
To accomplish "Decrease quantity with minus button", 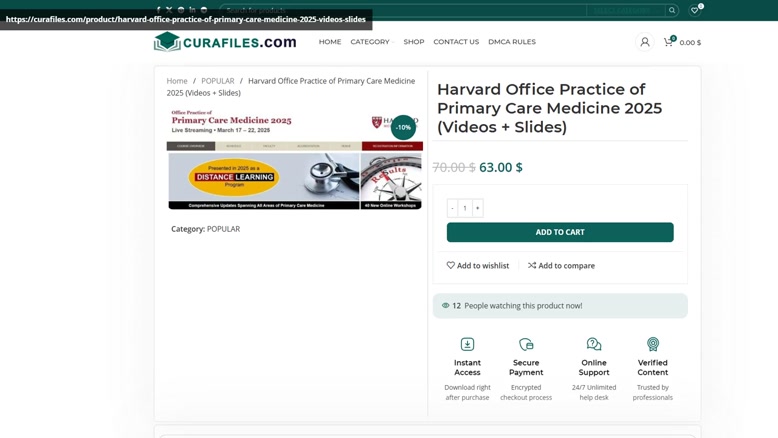I will (452, 208).
